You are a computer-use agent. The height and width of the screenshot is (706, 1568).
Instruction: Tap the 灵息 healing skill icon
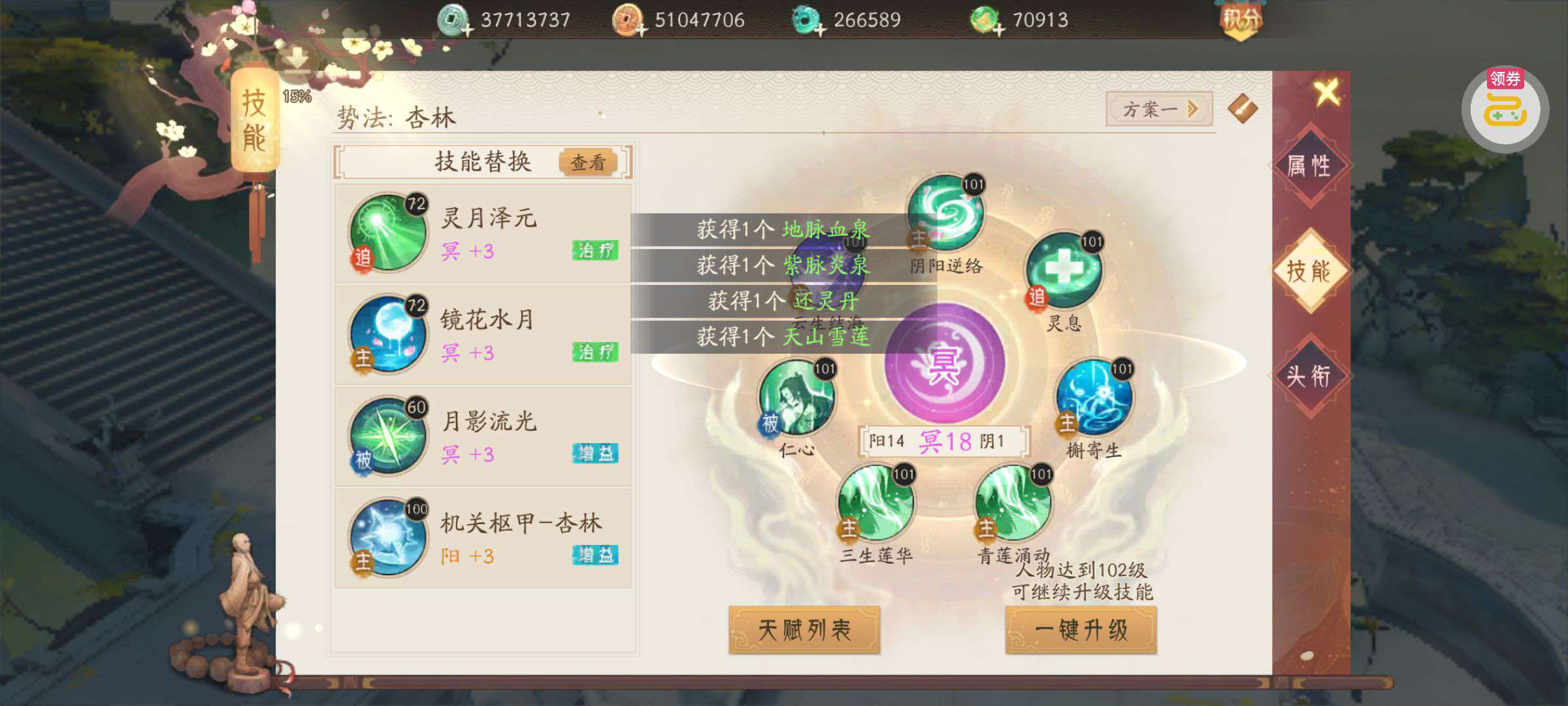[x=1064, y=270]
